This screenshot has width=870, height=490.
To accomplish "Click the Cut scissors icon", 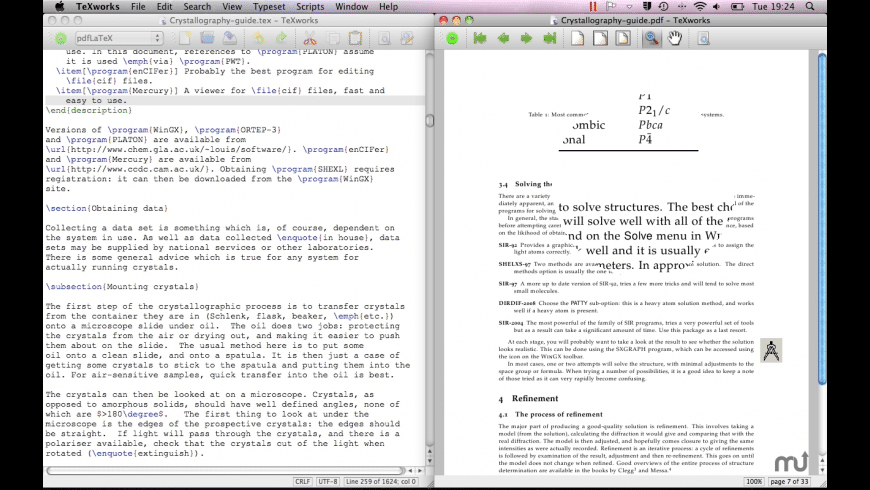I will click(310, 38).
